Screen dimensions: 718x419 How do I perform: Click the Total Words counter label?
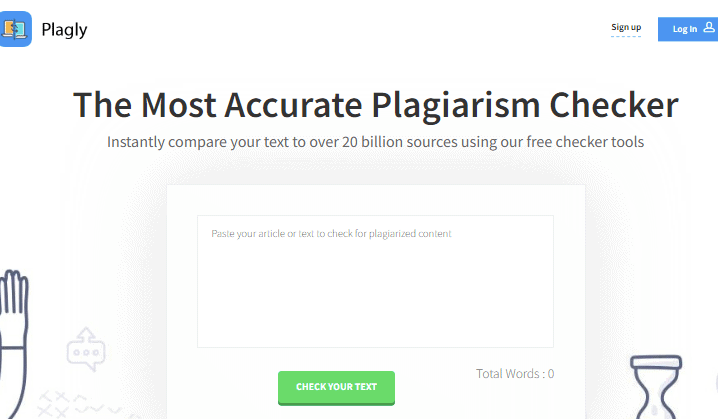click(515, 374)
